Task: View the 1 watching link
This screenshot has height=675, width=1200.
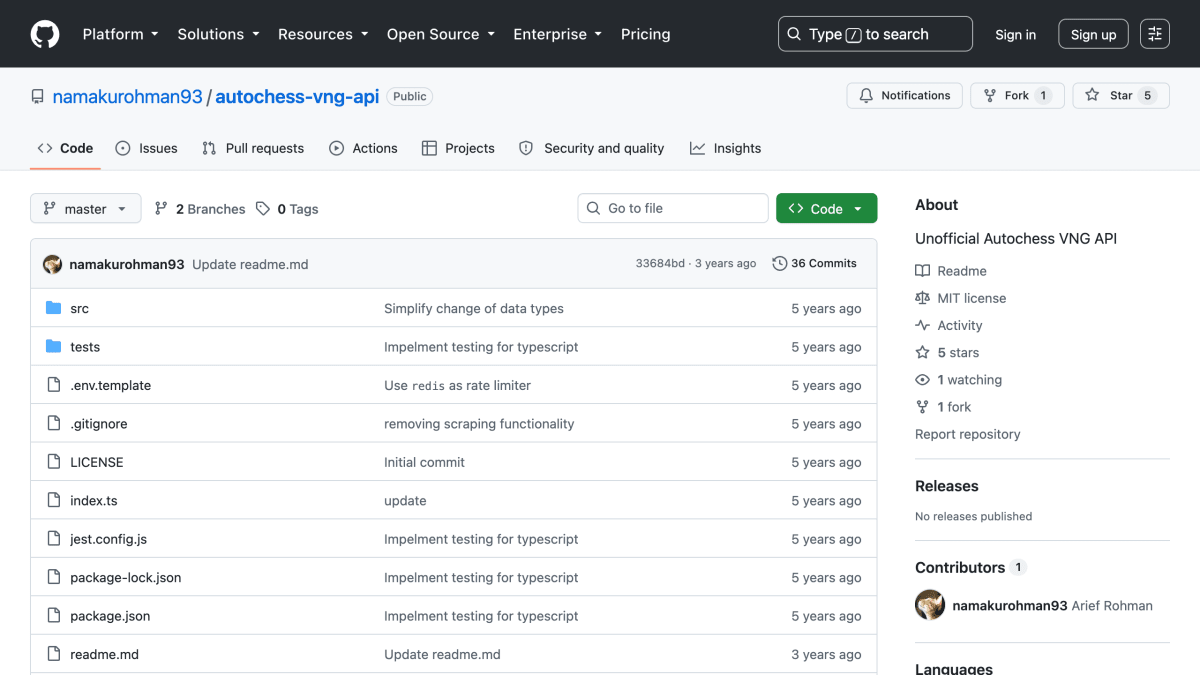Action: click(958, 380)
